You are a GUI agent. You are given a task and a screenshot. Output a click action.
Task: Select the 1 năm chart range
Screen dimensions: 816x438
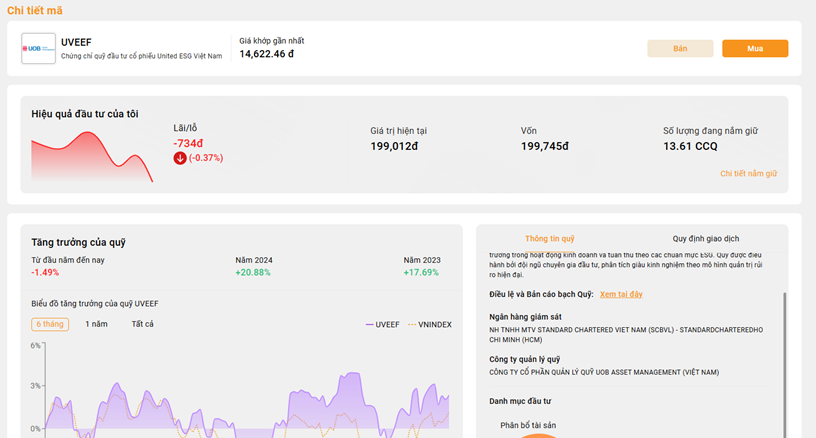tap(96, 324)
